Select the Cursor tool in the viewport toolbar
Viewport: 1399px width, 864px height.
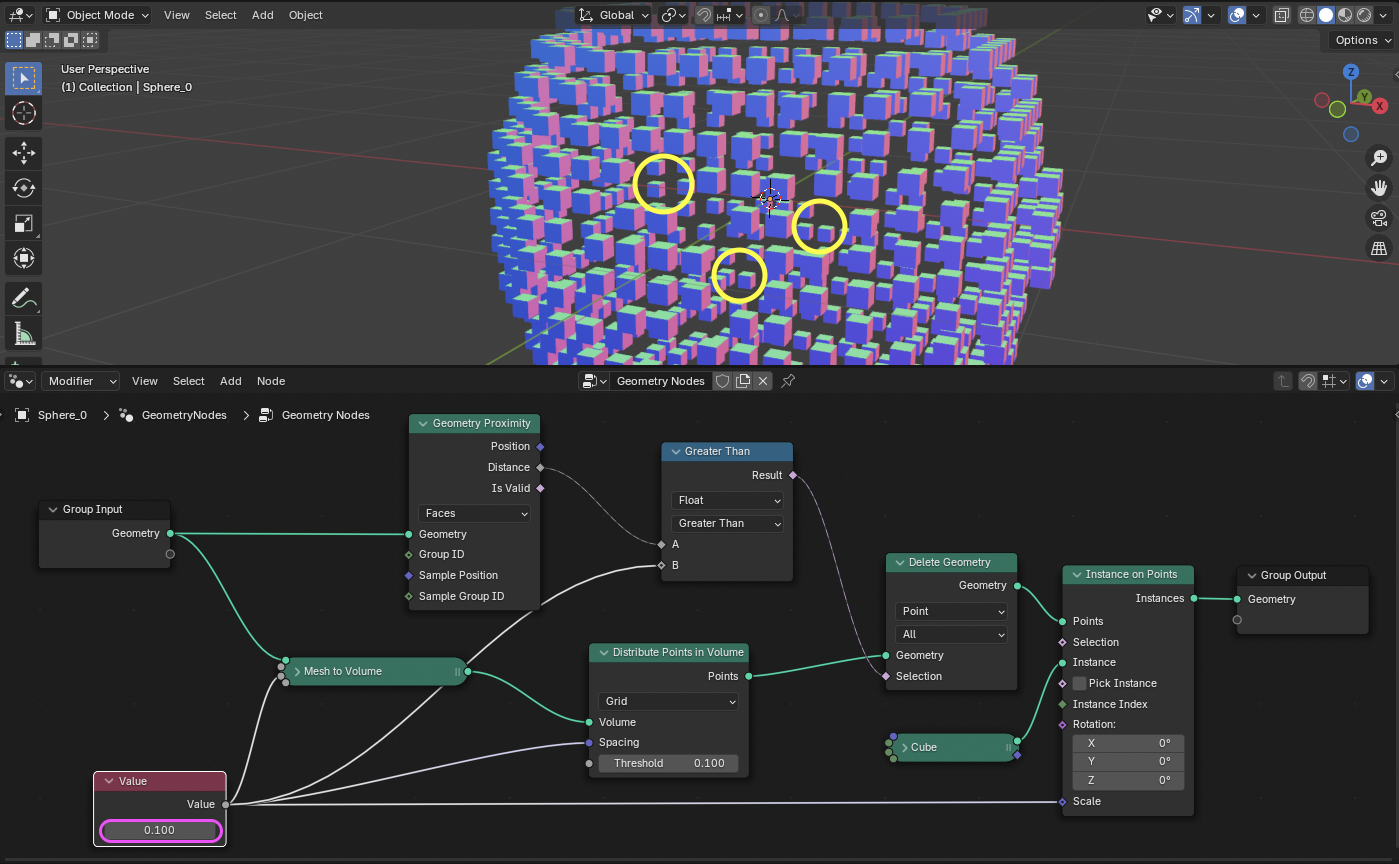click(x=24, y=113)
